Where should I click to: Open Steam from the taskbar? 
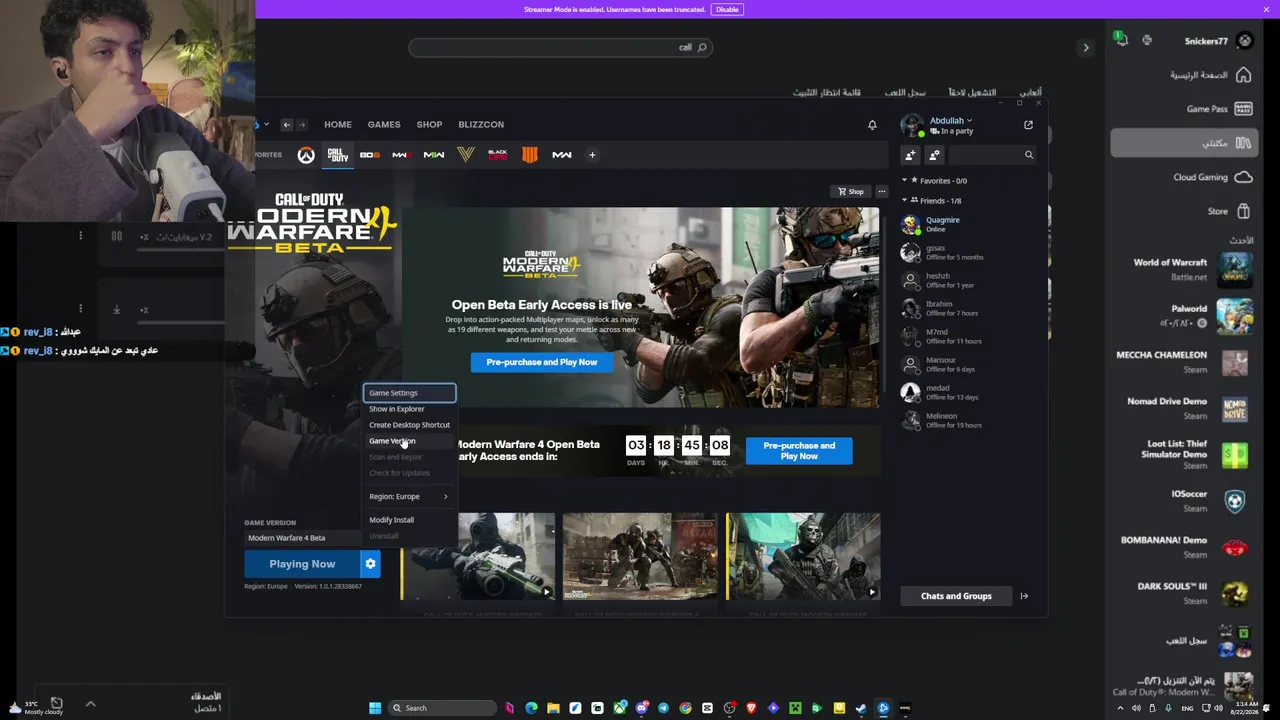point(861,708)
